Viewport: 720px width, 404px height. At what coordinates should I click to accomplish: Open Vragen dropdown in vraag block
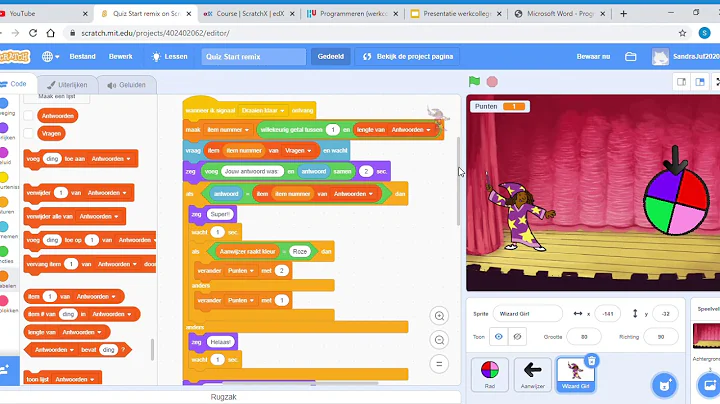(298, 151)
